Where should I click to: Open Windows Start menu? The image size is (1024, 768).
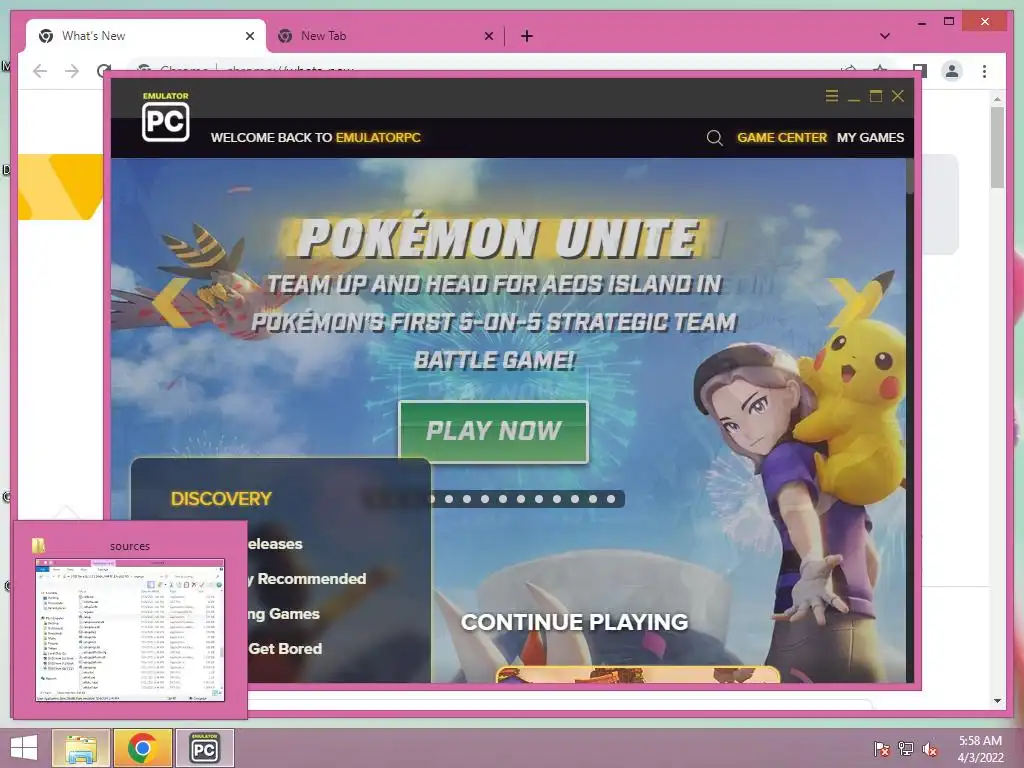tap(24, 748)
